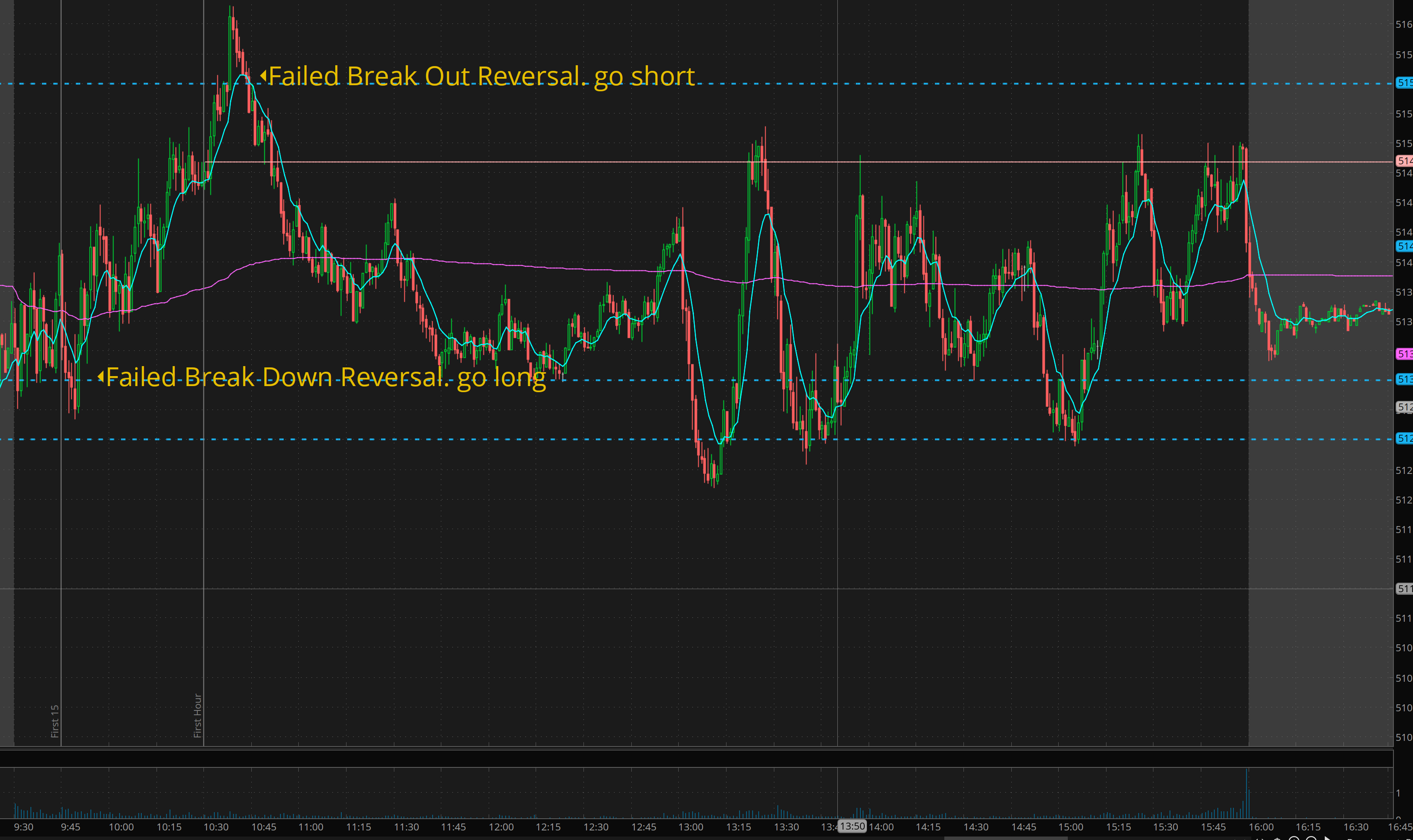Click the blue price bubble of the lowest dashed line

[1404, 438]
